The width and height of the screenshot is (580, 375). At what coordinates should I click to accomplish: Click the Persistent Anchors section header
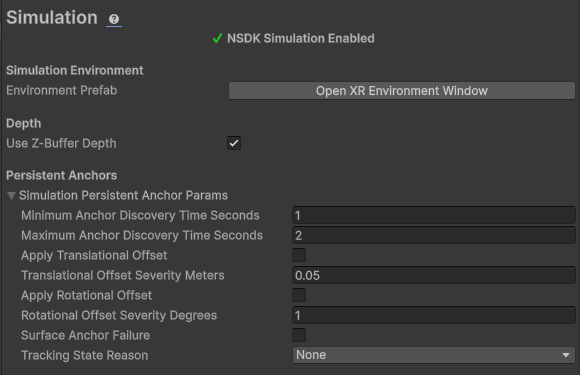pos(62,175)
